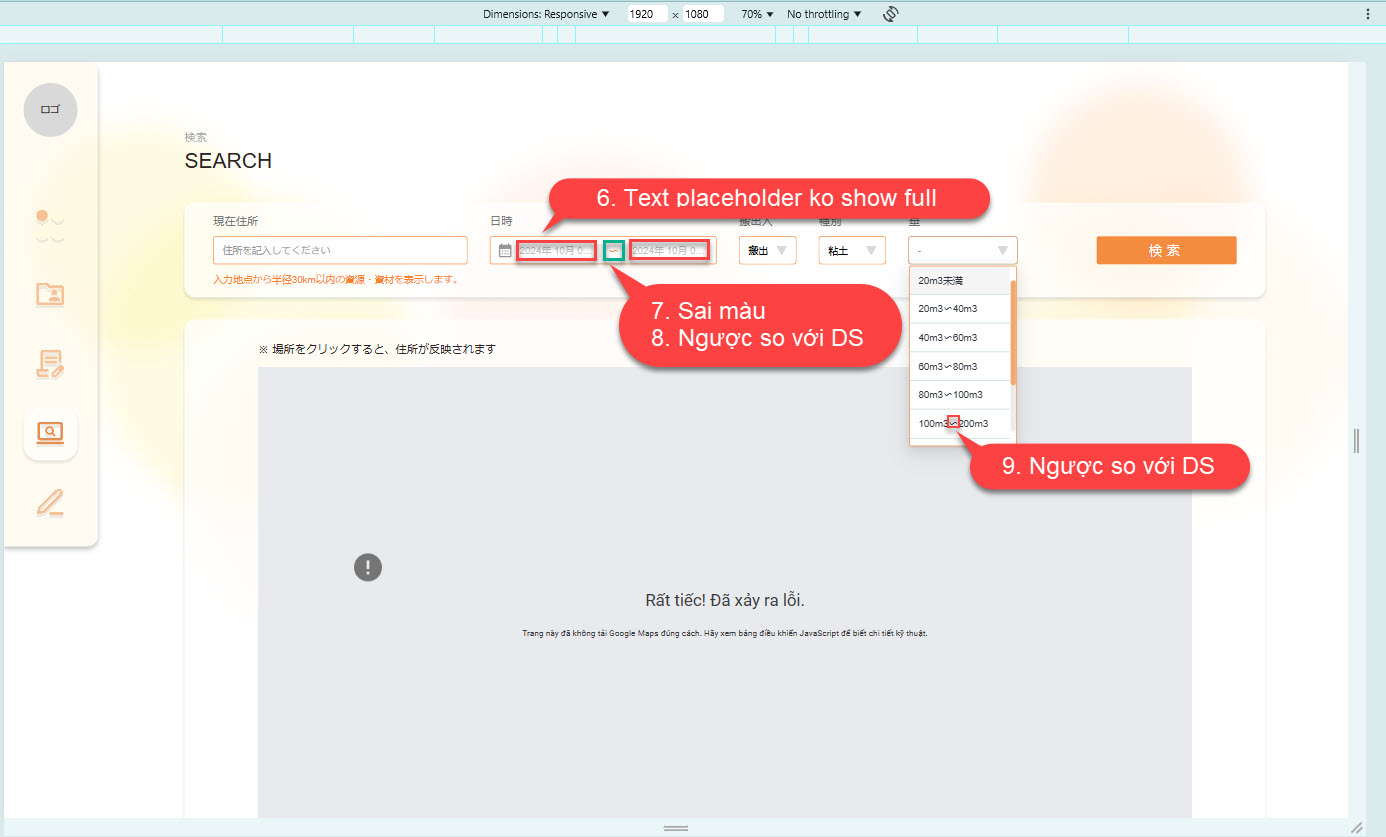
Task: Click the ロゴ logo circle in the sidebar
Action: [50, 110]
